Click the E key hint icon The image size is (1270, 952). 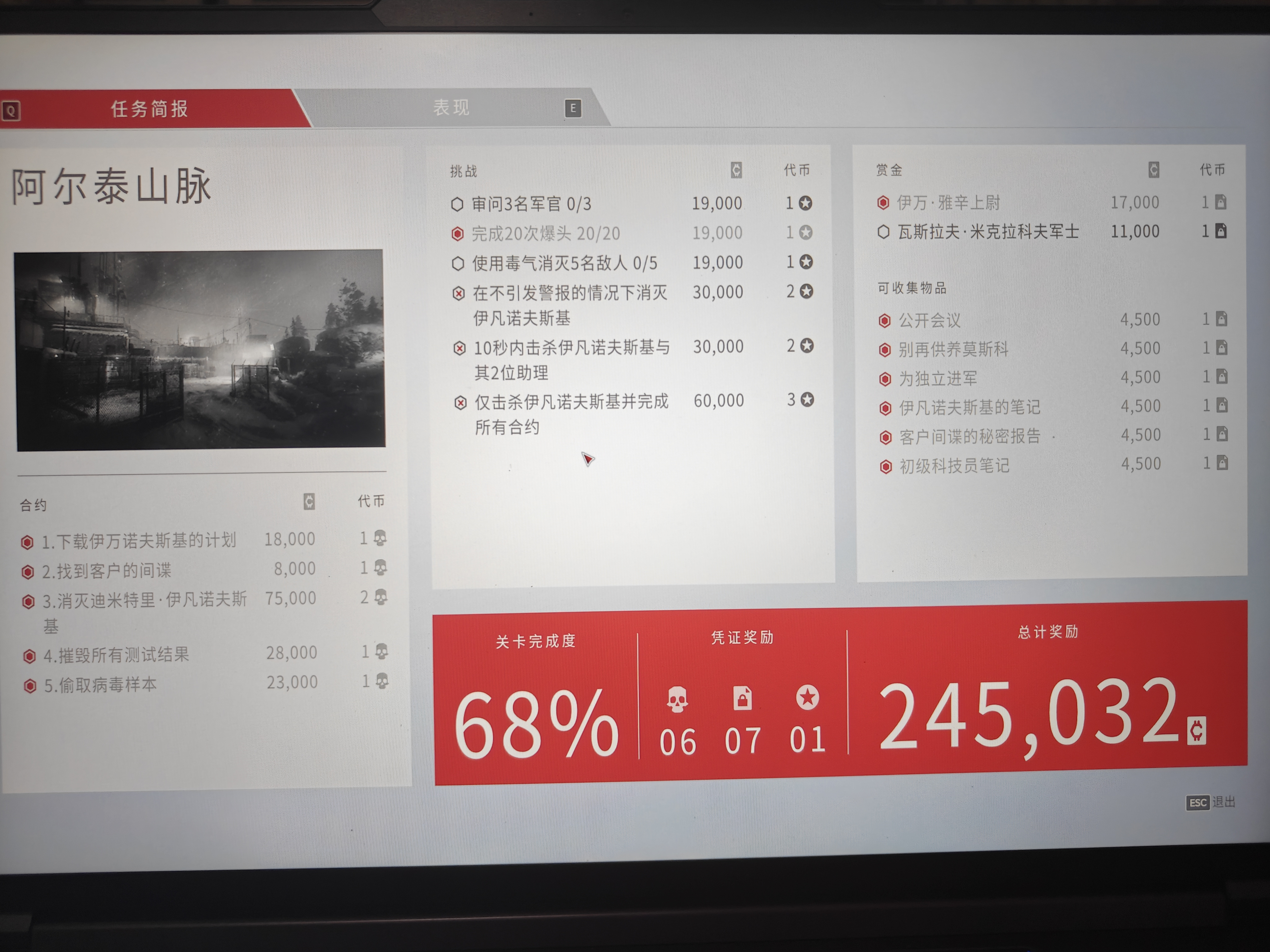pyautogui.click(x=572, y=108)
